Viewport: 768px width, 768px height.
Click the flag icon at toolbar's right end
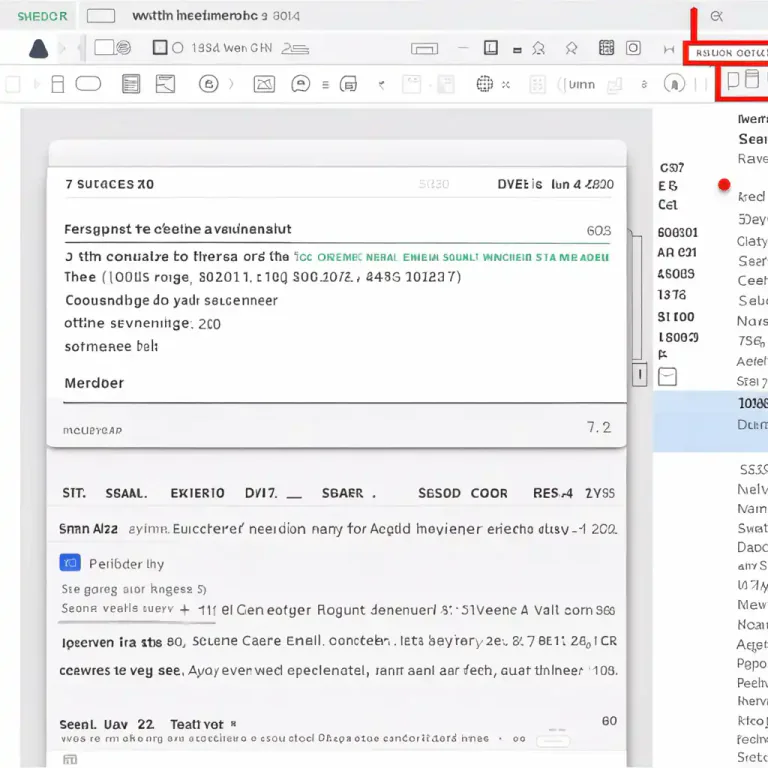click(733, 80)
